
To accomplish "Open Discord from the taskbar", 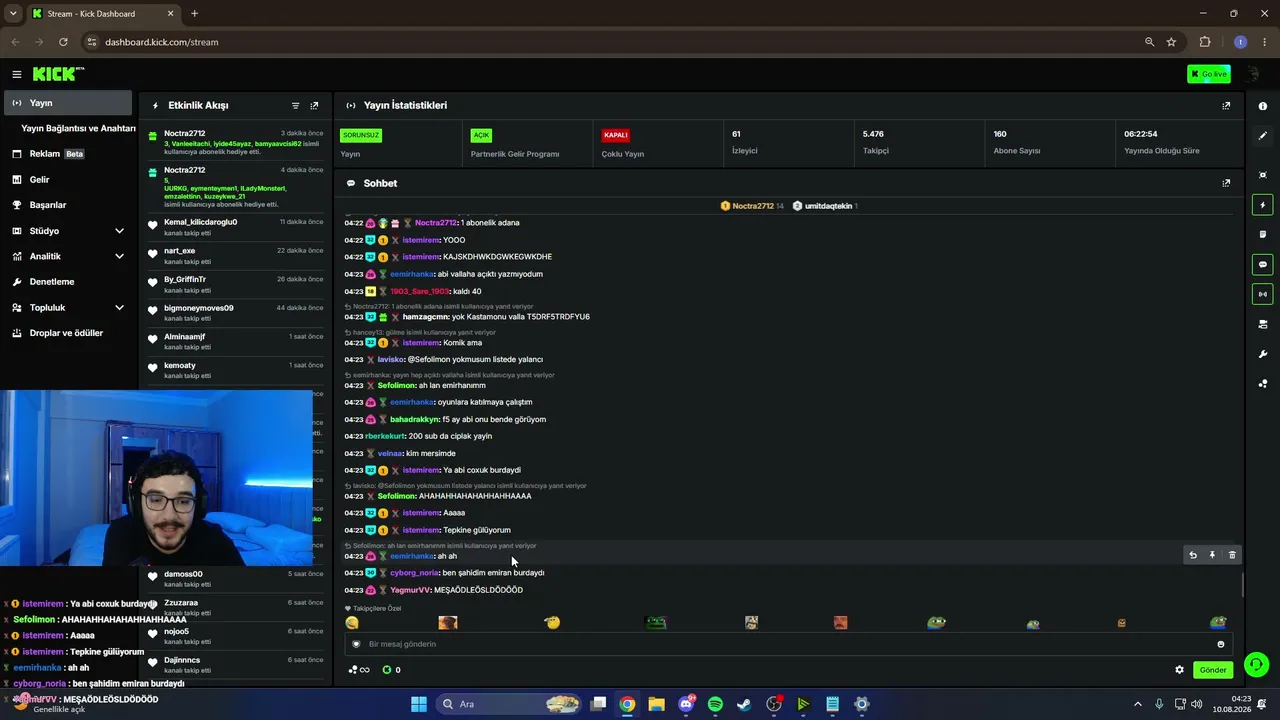I will pos(686,704).
